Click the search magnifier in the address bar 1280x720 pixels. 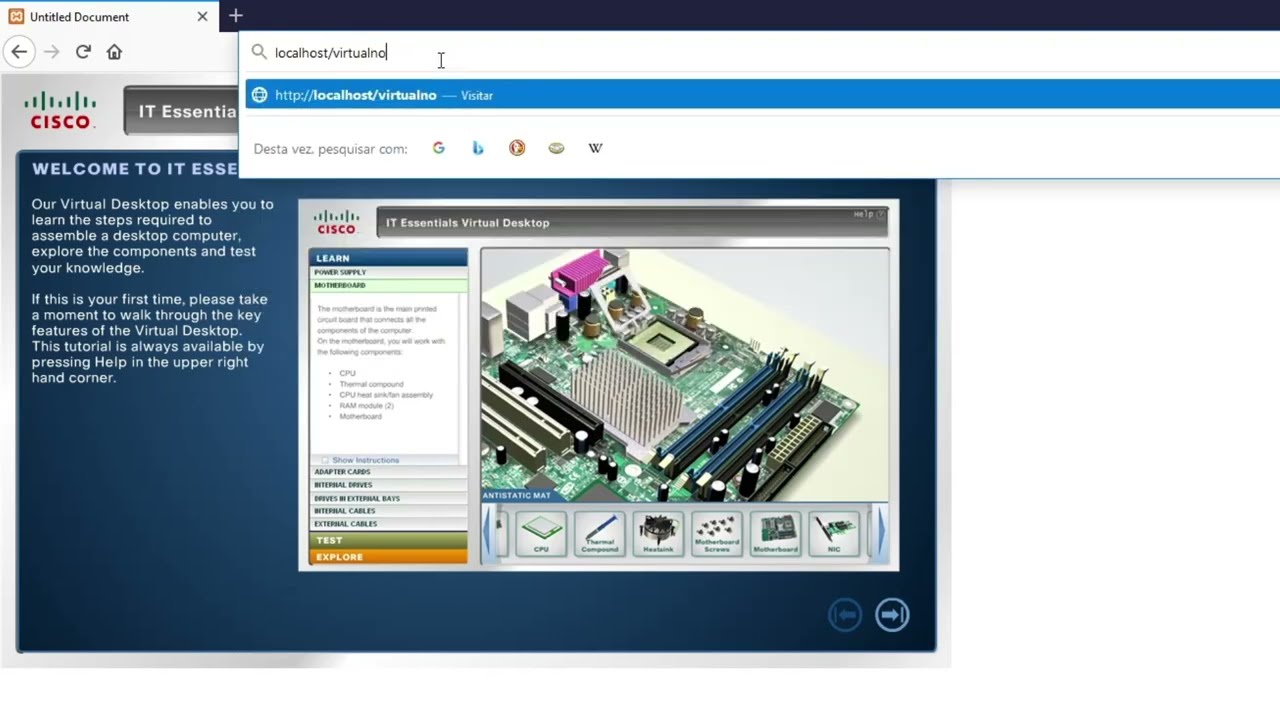click(x=259, y=52)
